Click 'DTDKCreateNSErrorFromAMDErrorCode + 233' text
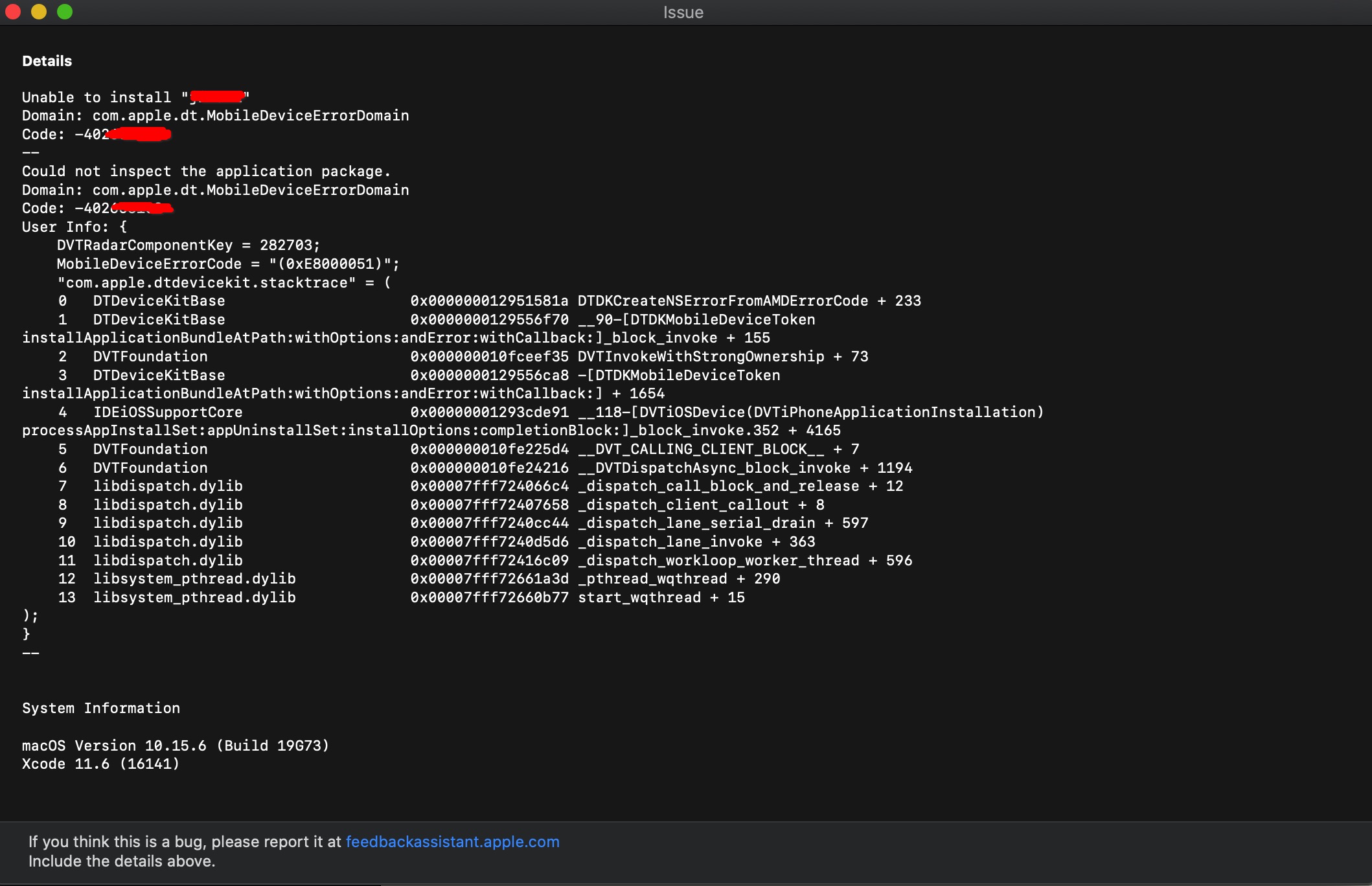 pos(749,301)
